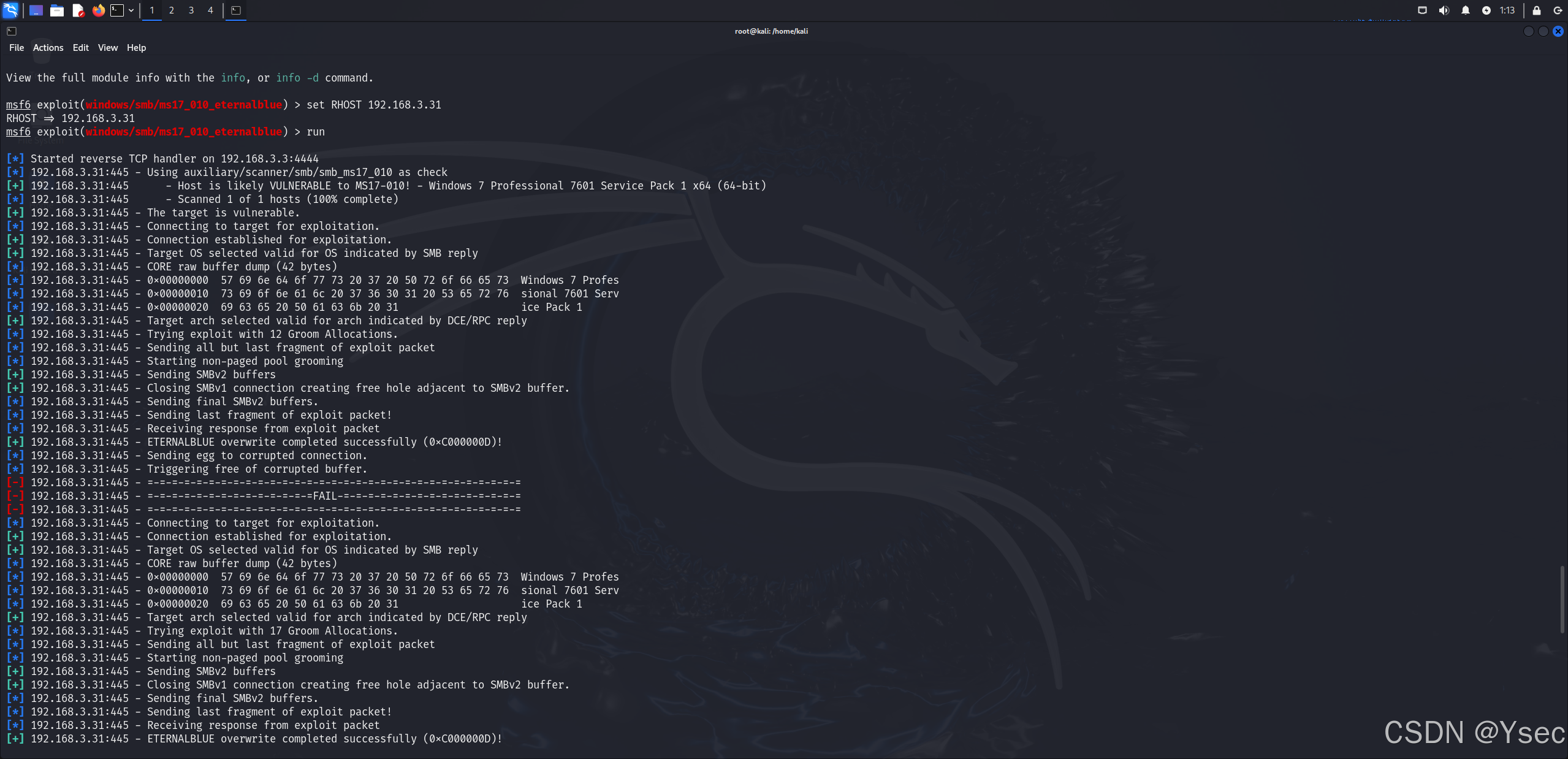Expand the terminal launcher dropdown arrow
This screenshot has height=759, width=1568.
131,10
